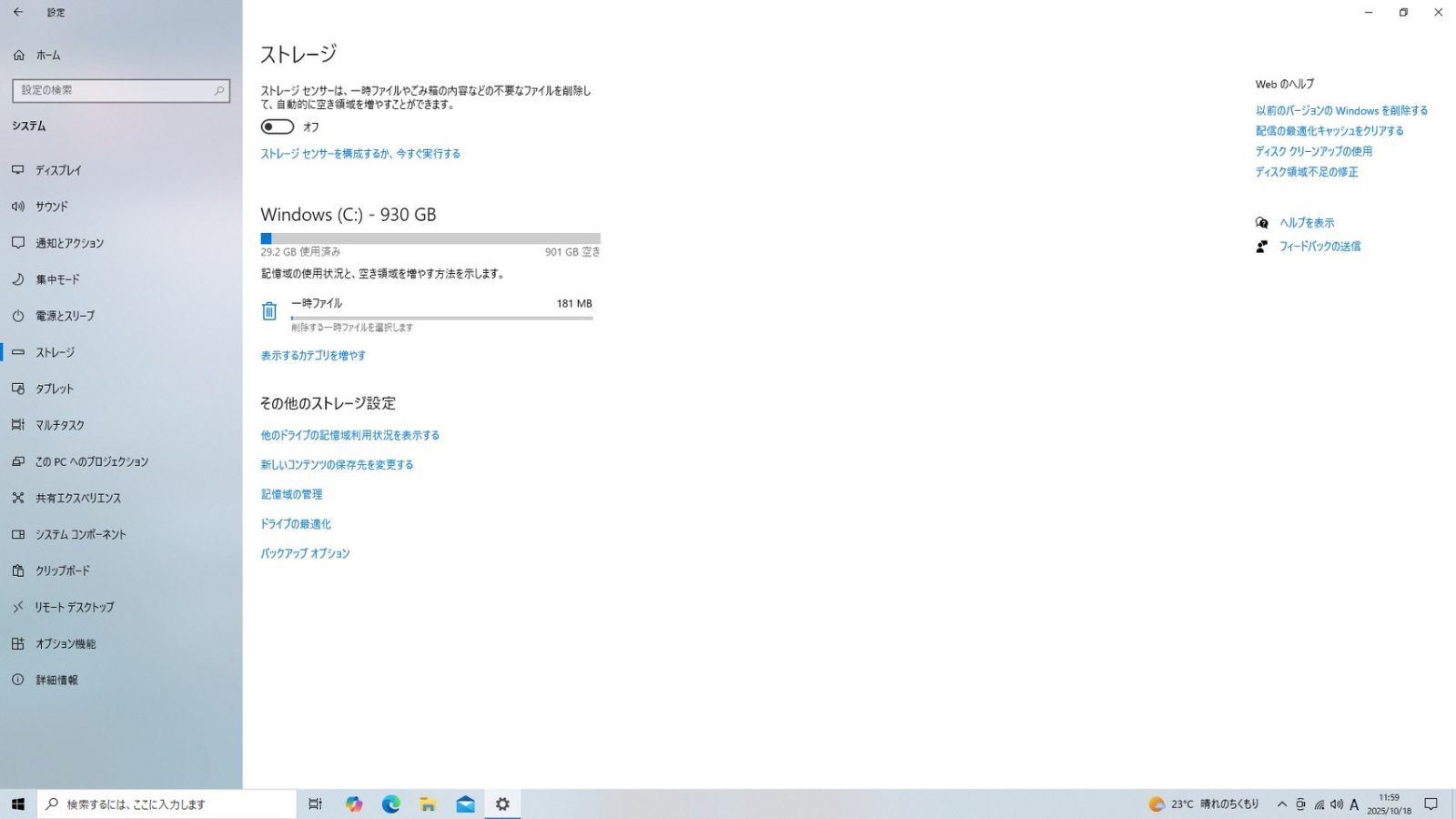Select サウンド in the sidebar
Image resolution: width=1456 pixels, height=819 pixels.
click(51, 207)
